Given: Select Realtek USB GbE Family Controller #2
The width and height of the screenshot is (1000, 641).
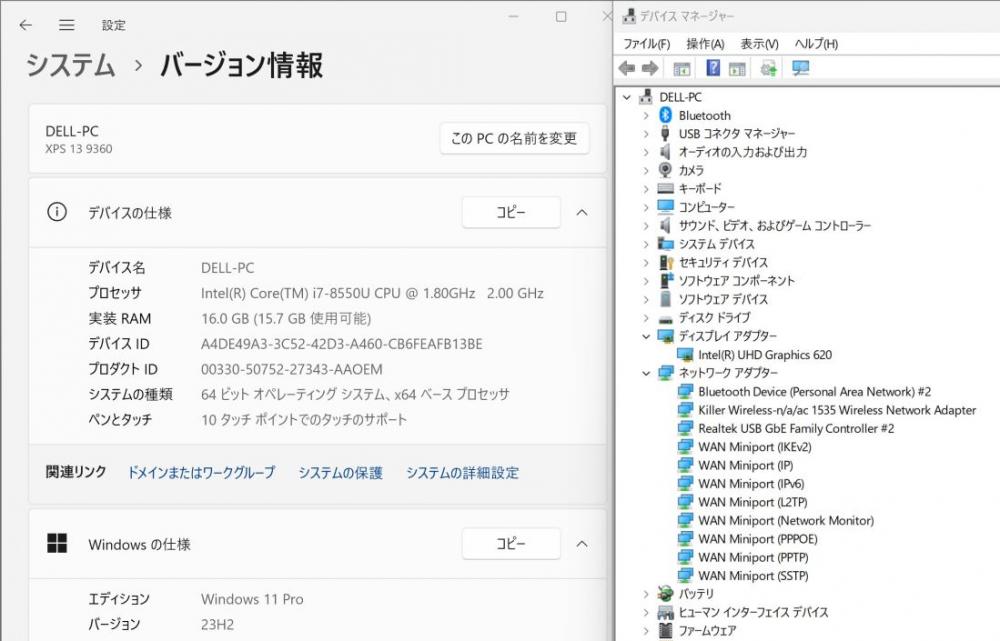Looking at the screenshot, I should (796, 429).
